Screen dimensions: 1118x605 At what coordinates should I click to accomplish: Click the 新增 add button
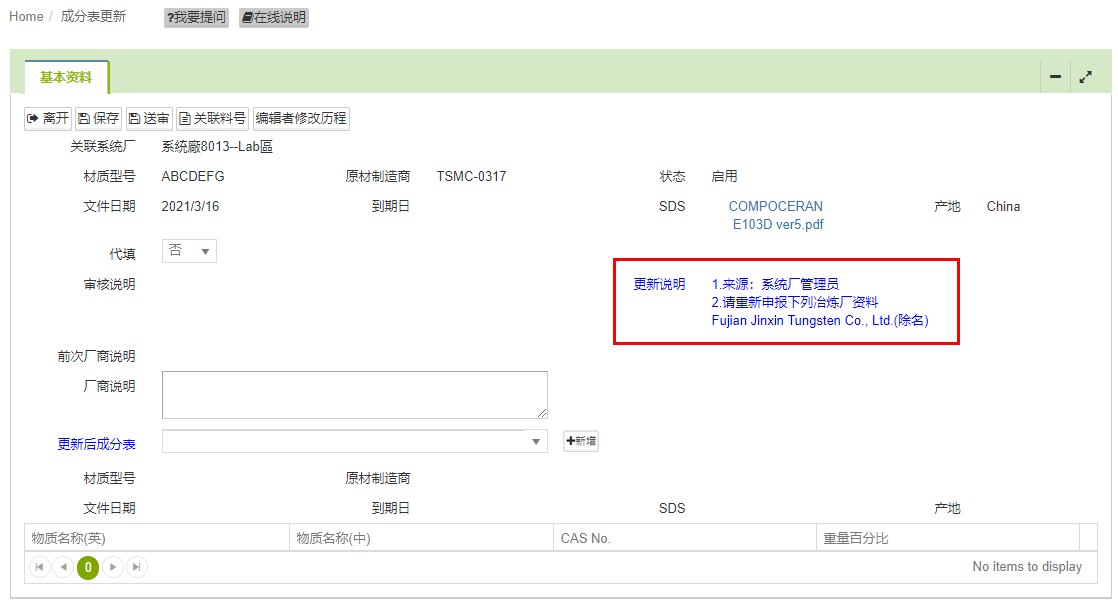(581, 441)
